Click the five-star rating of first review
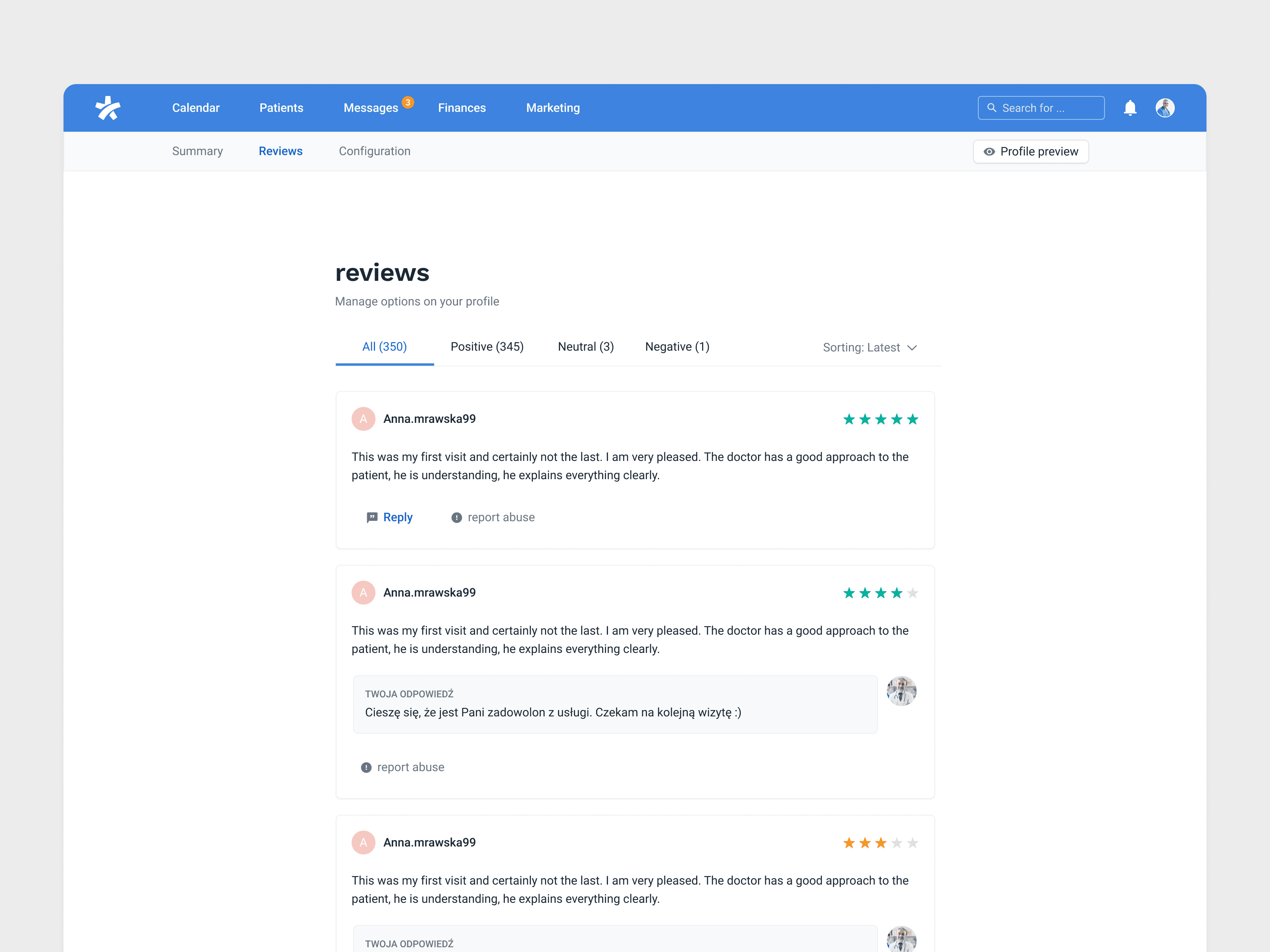Screen dimensions: 1270x952 pyautogui.click(x=881, y=420)
